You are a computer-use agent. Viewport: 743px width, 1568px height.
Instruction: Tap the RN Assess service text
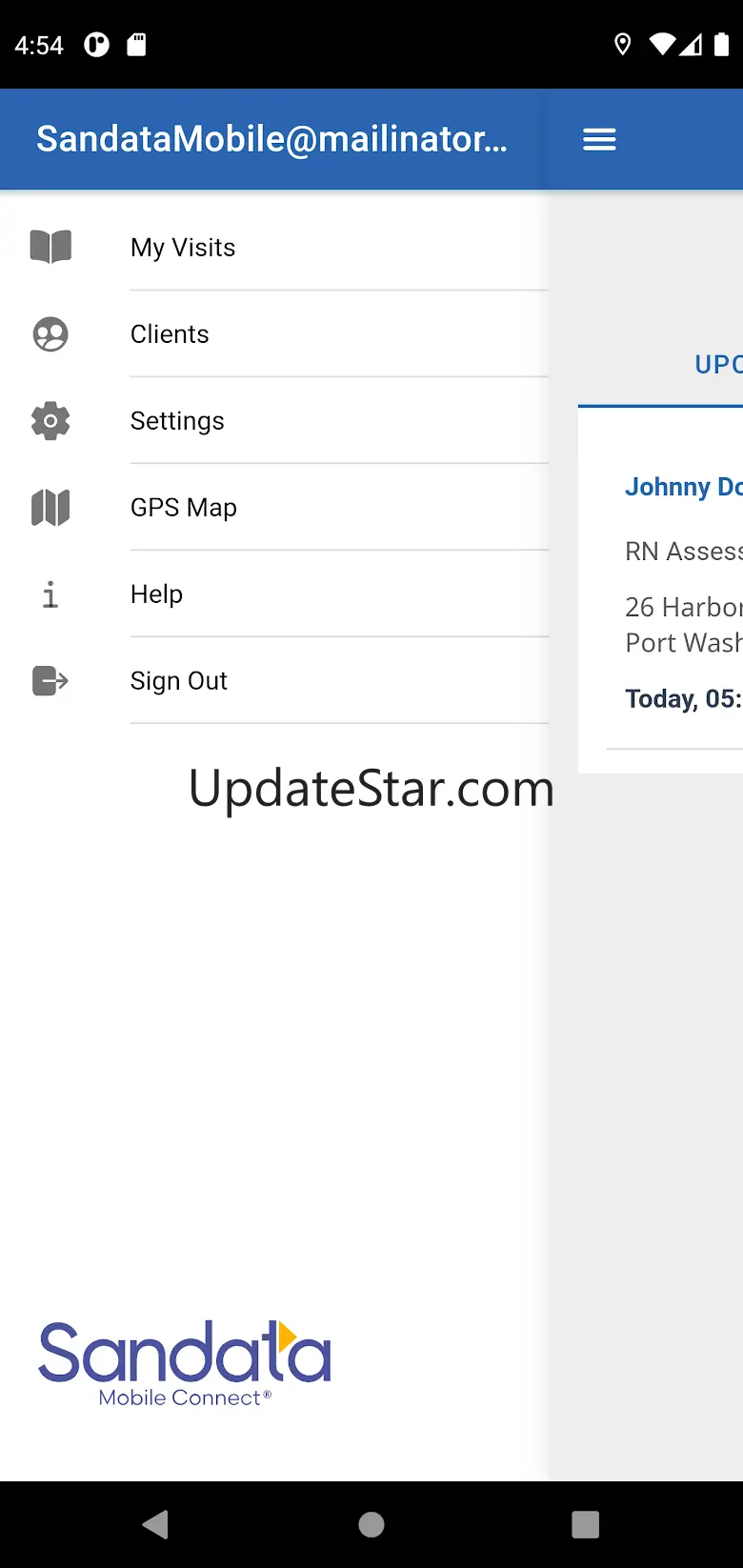click(683, 551)
